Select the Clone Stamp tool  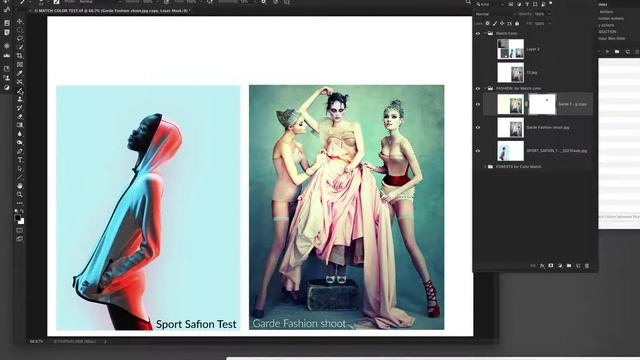click(x=20, y=99)
